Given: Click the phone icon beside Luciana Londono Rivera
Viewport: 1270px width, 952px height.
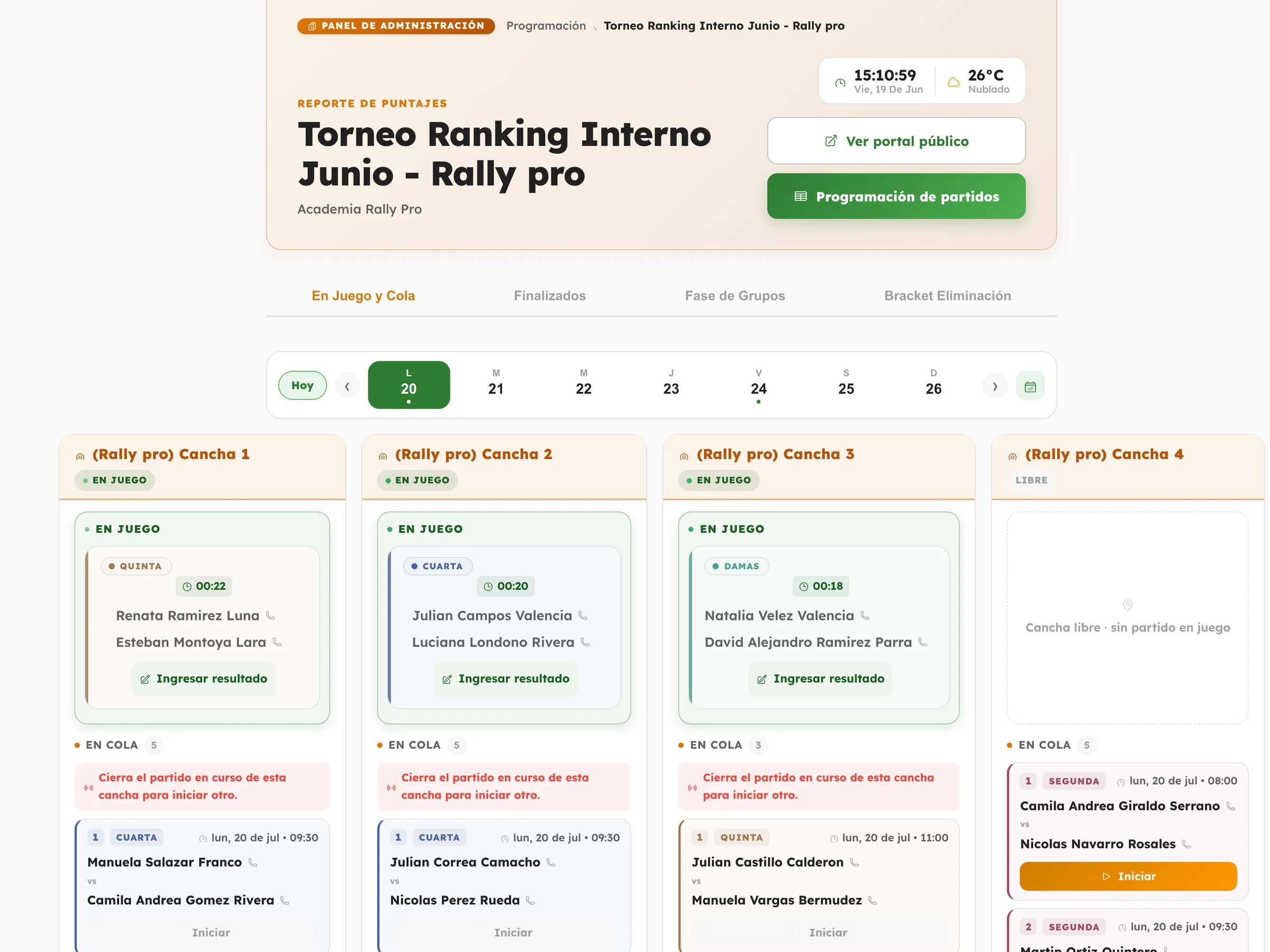Looking at the screenshot, I should point(585,642).
